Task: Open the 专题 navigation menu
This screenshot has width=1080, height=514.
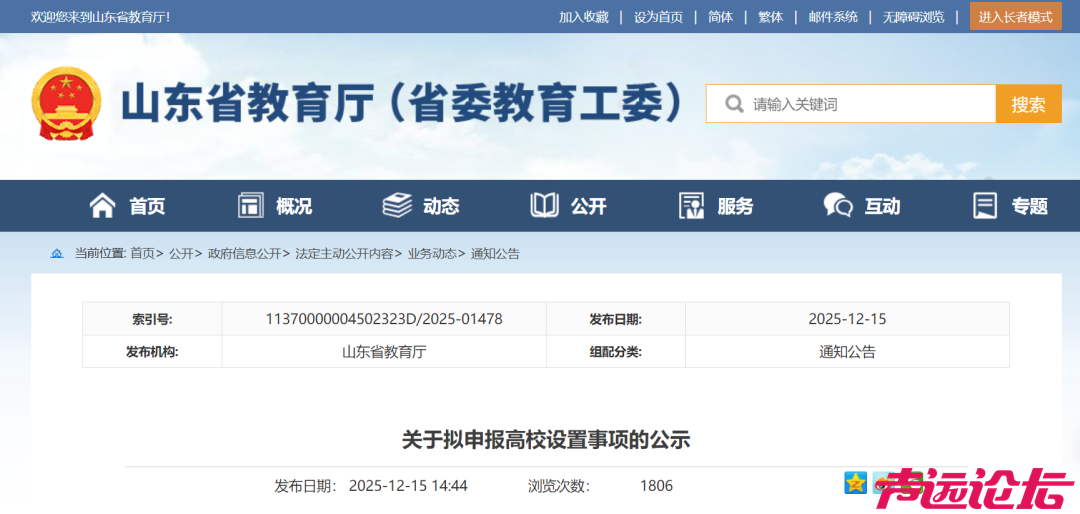Action: [1030, 206]
